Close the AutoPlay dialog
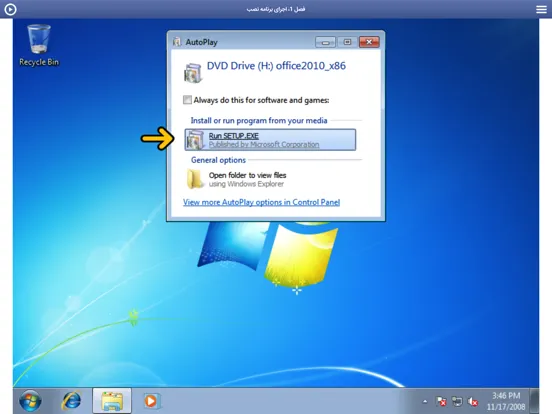Viewport: 552px width, 414px height. (369, 42)
